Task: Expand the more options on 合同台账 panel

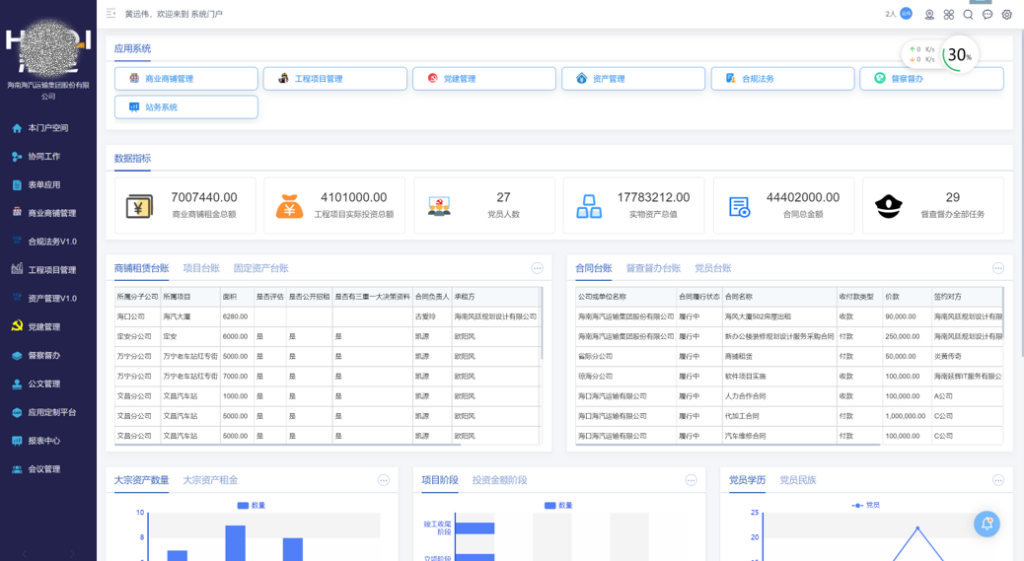Action: (998, 268)
